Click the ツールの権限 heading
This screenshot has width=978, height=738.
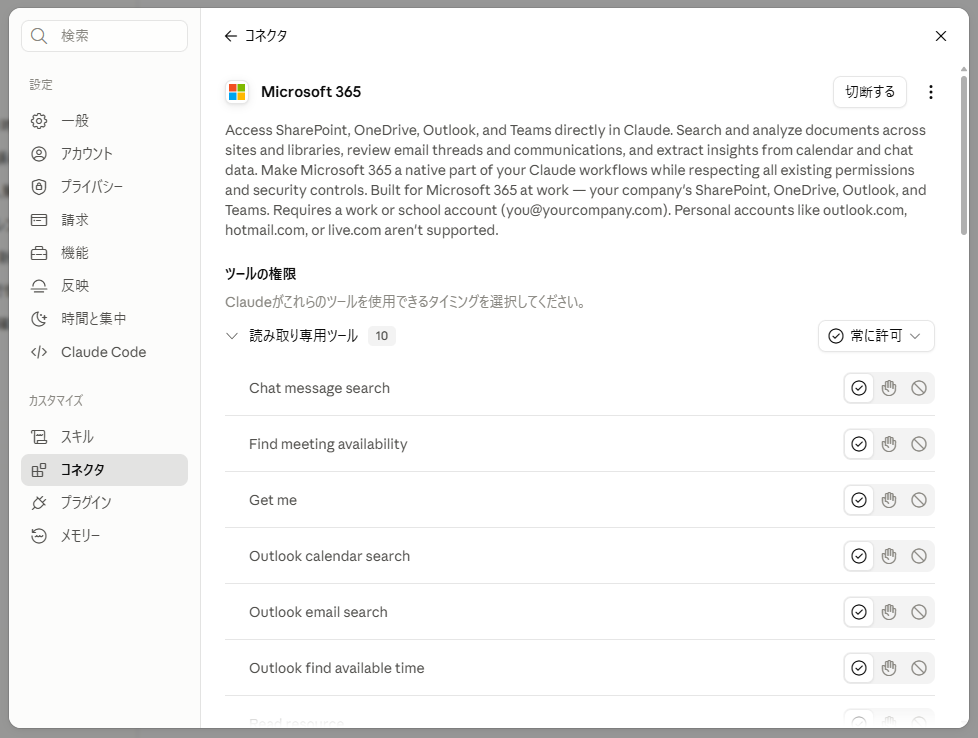(x=261, y=274)
